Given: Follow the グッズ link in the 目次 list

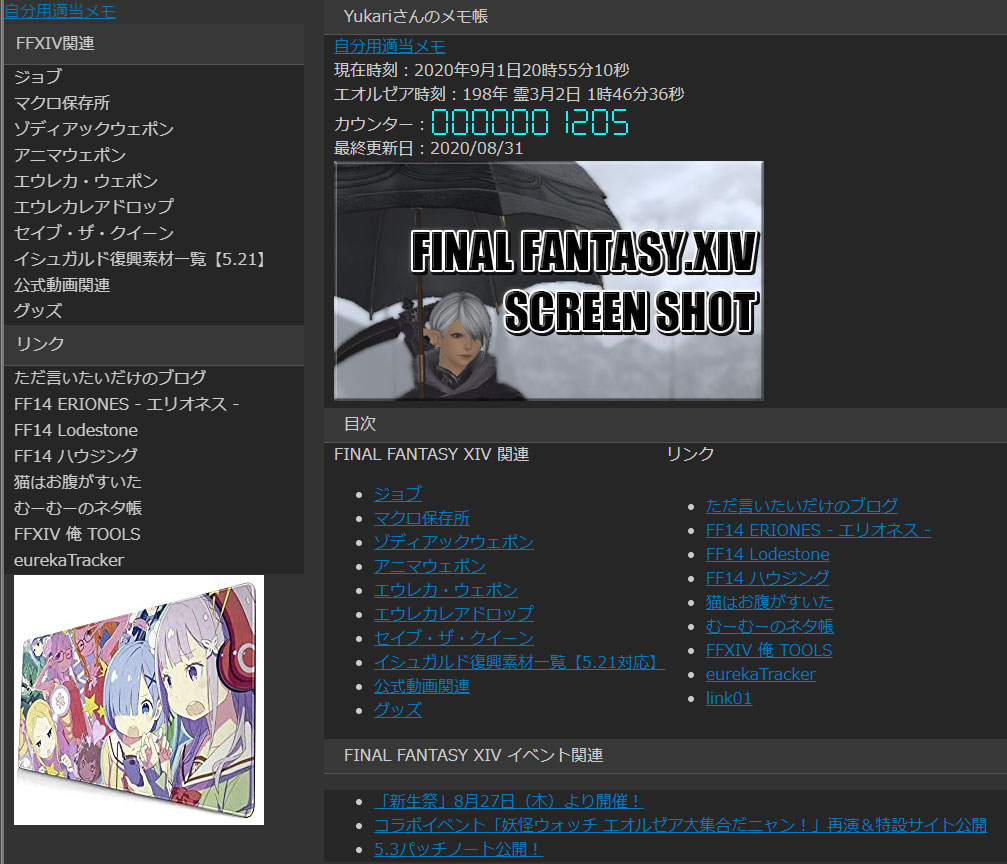Looking at the screenshot, I should tap(398, 710).
